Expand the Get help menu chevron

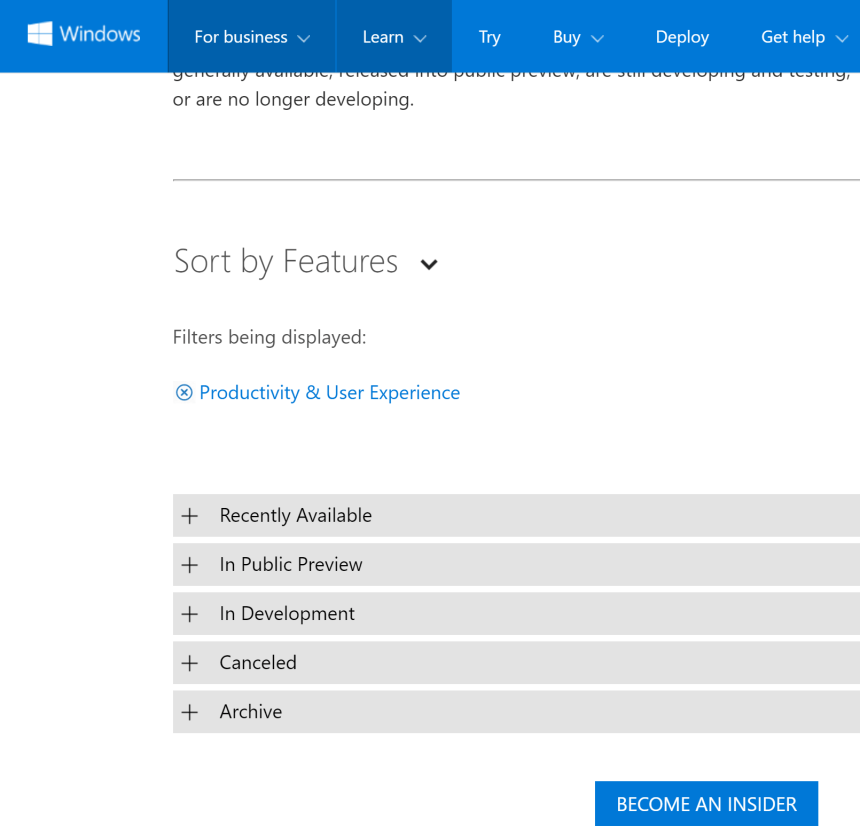[844, 37]
